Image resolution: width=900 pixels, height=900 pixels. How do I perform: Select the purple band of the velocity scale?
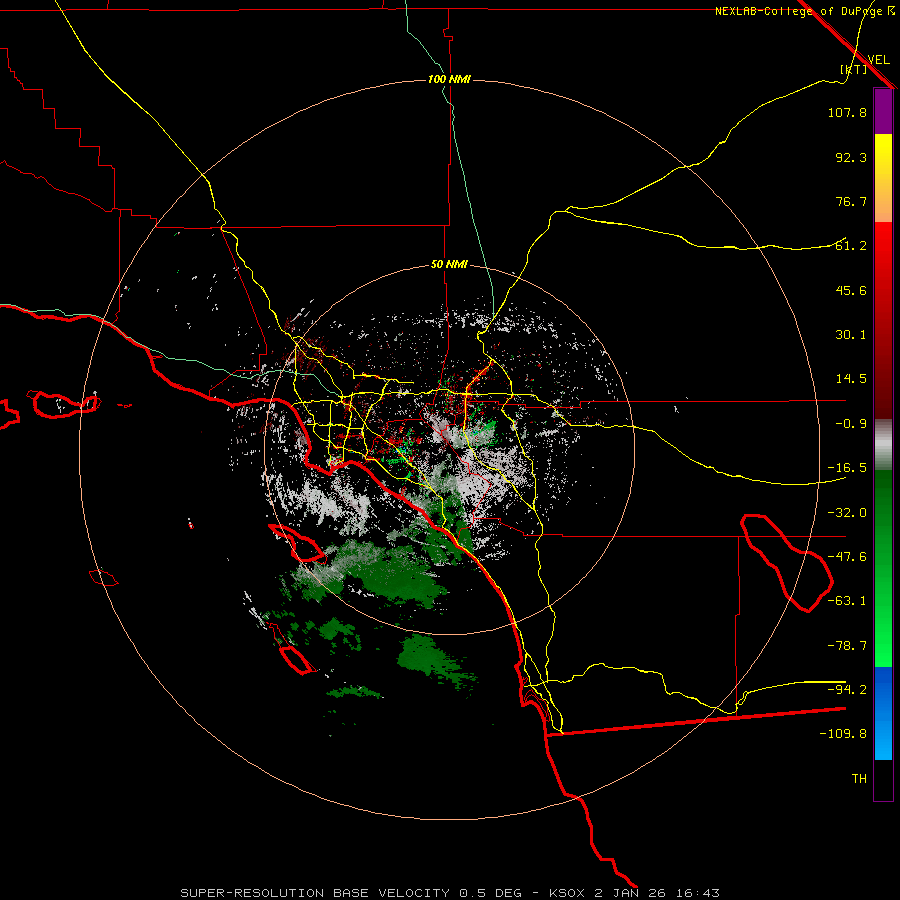point(883,111)
